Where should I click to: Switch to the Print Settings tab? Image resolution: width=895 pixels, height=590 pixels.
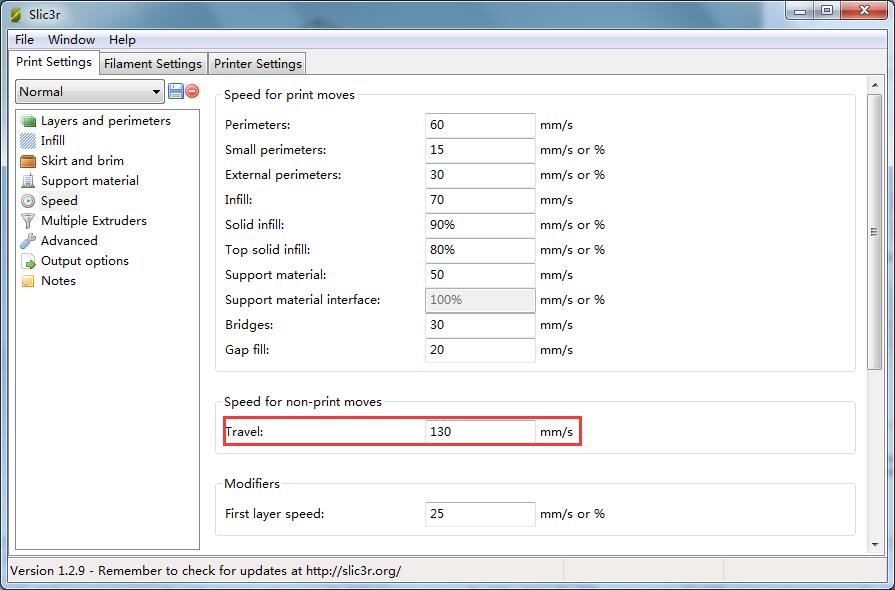click(54, 62)
